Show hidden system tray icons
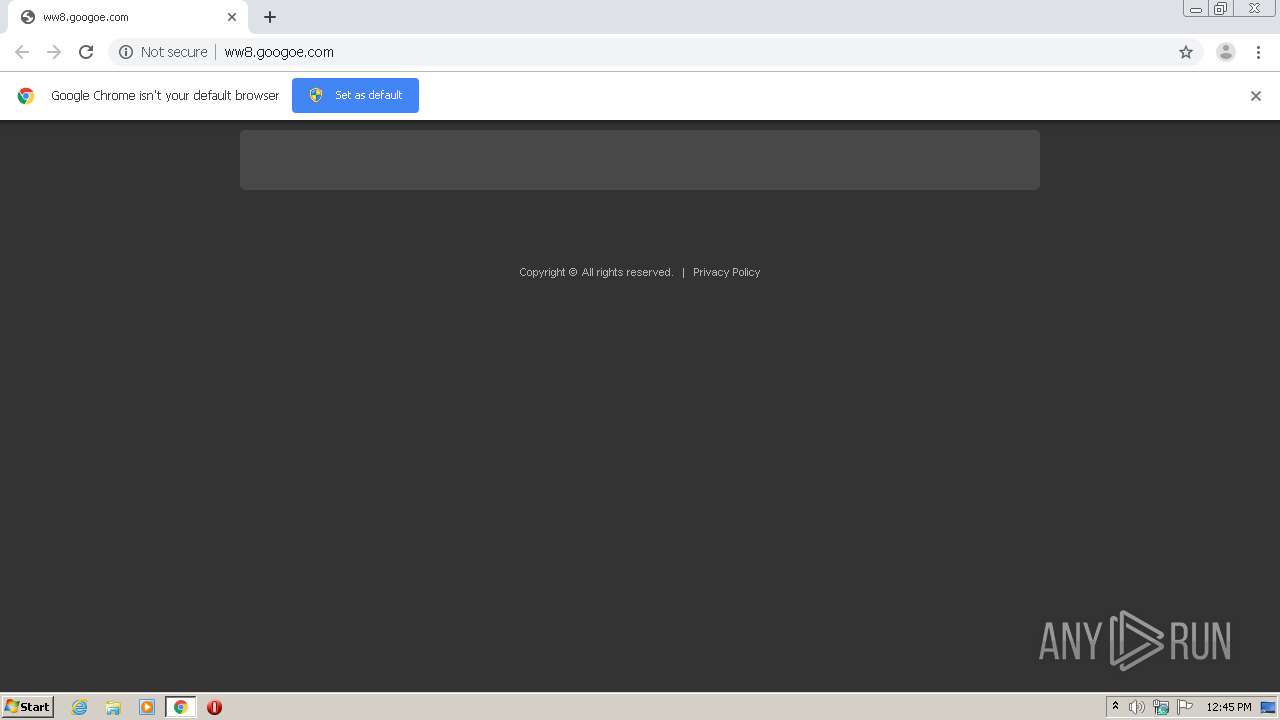Image resolution: width=1280 pixels, height=720 pixels. [1116, 707]
